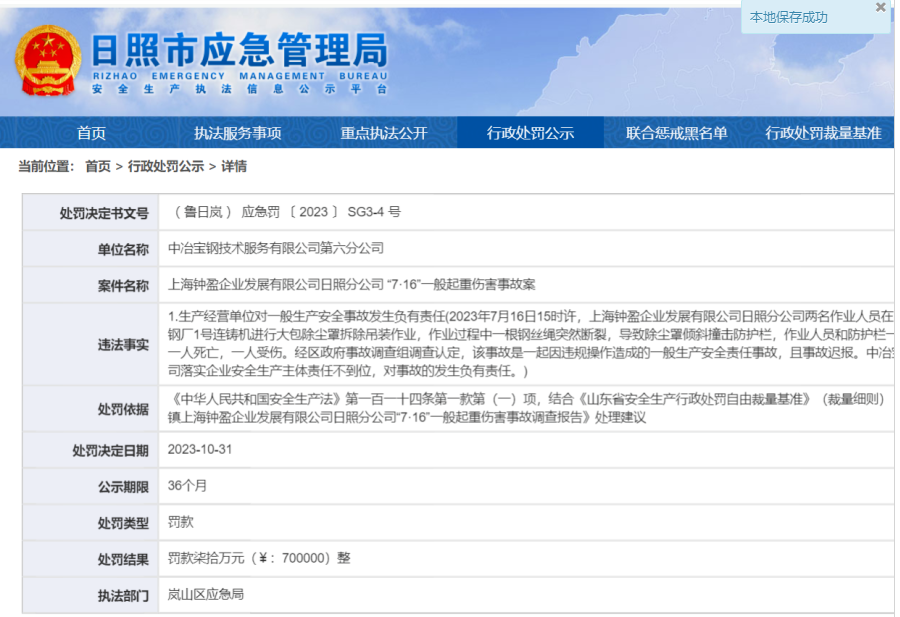The image size is (900, 617).
Task: Go to 首页 in the breadcrumb
Action: click(98, 166)
